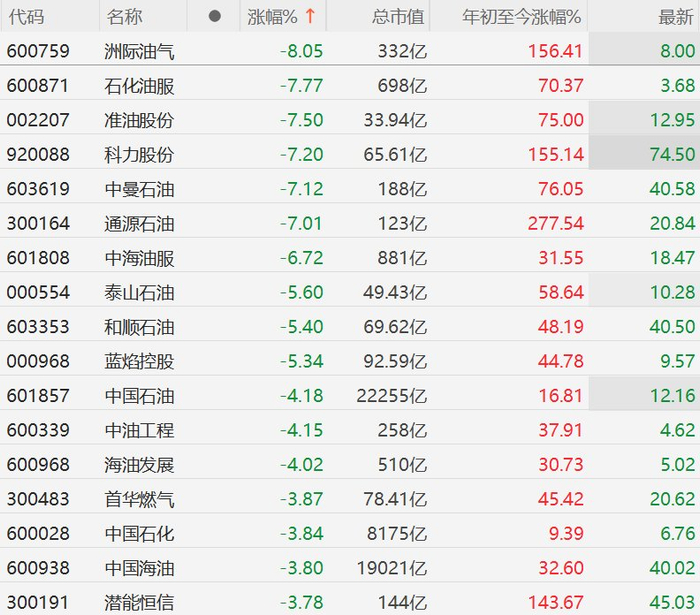Select 首华燃气 in the list
Image resolution: width=700 pixels, height=615 pixels.
click(x=139, y=499)
